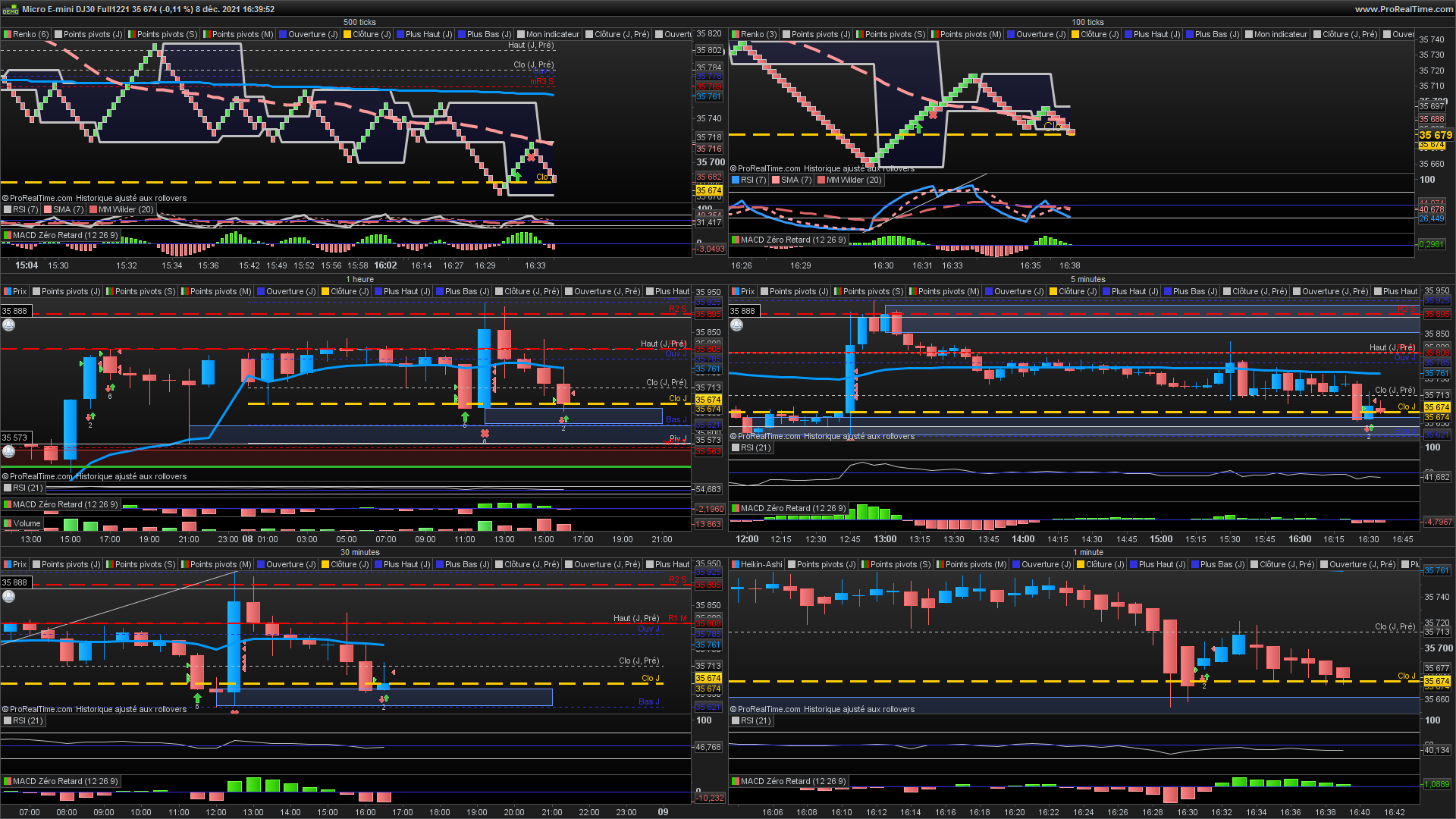This screenshot has width=1456, height=819.
Task: Click the alert bell icon beside the 35 888 level in the 1 heure chart
Action: click(8, 325)
